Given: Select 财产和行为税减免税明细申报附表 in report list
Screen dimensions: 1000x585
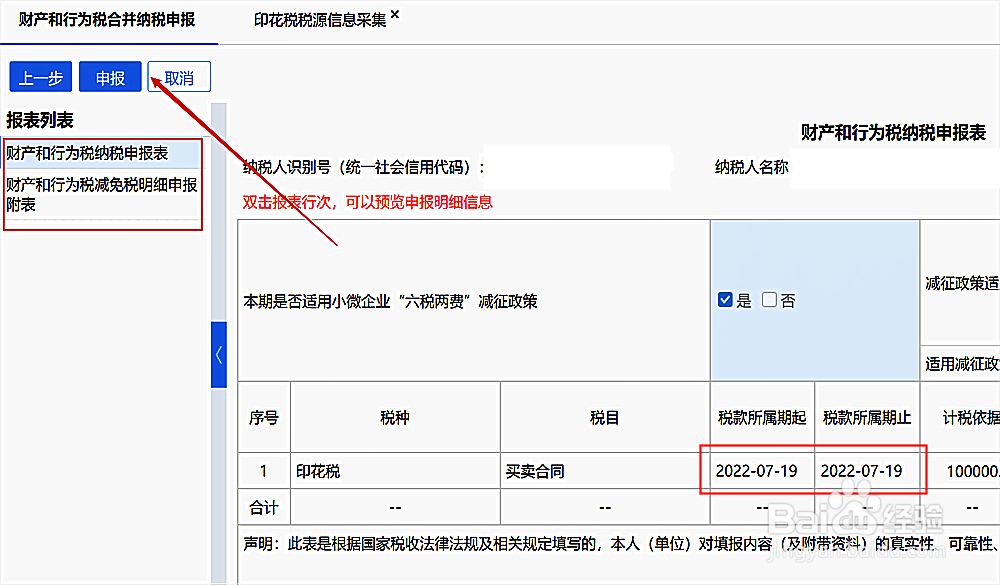Looking at the screenshot, I should click(103, 195).
